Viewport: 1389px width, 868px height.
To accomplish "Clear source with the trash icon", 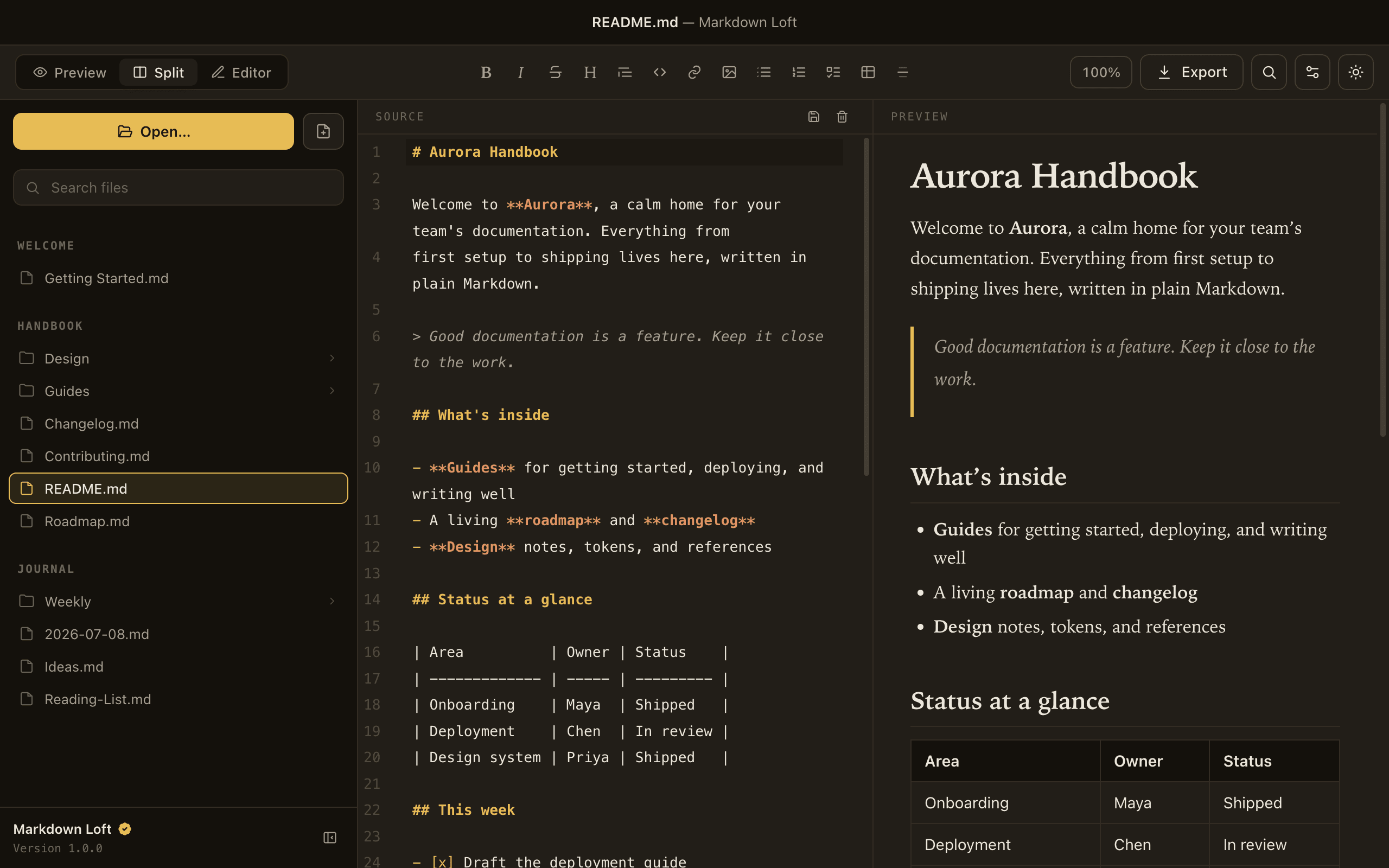I will [x=842, y=117].
